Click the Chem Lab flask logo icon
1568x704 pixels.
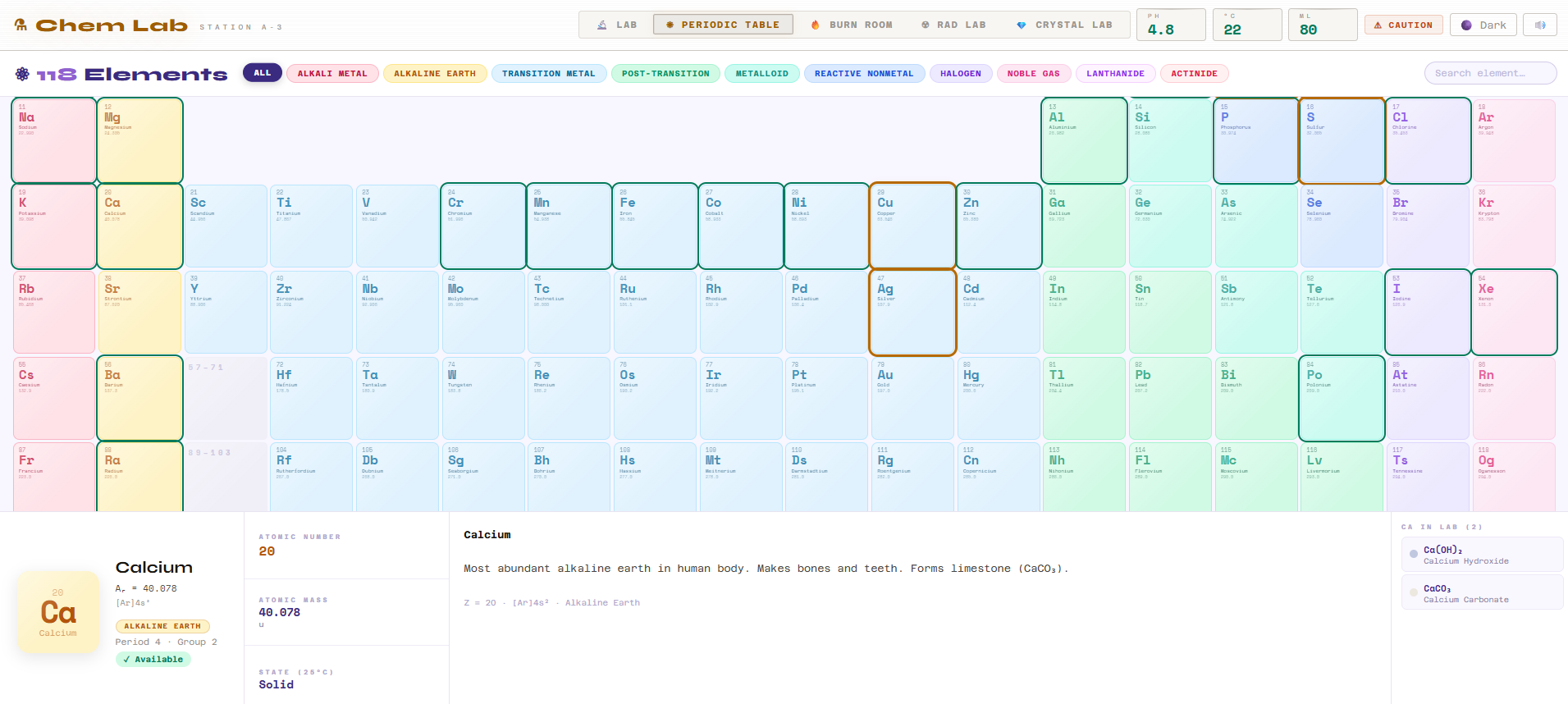pyautogui.click(x=21, y=25)
